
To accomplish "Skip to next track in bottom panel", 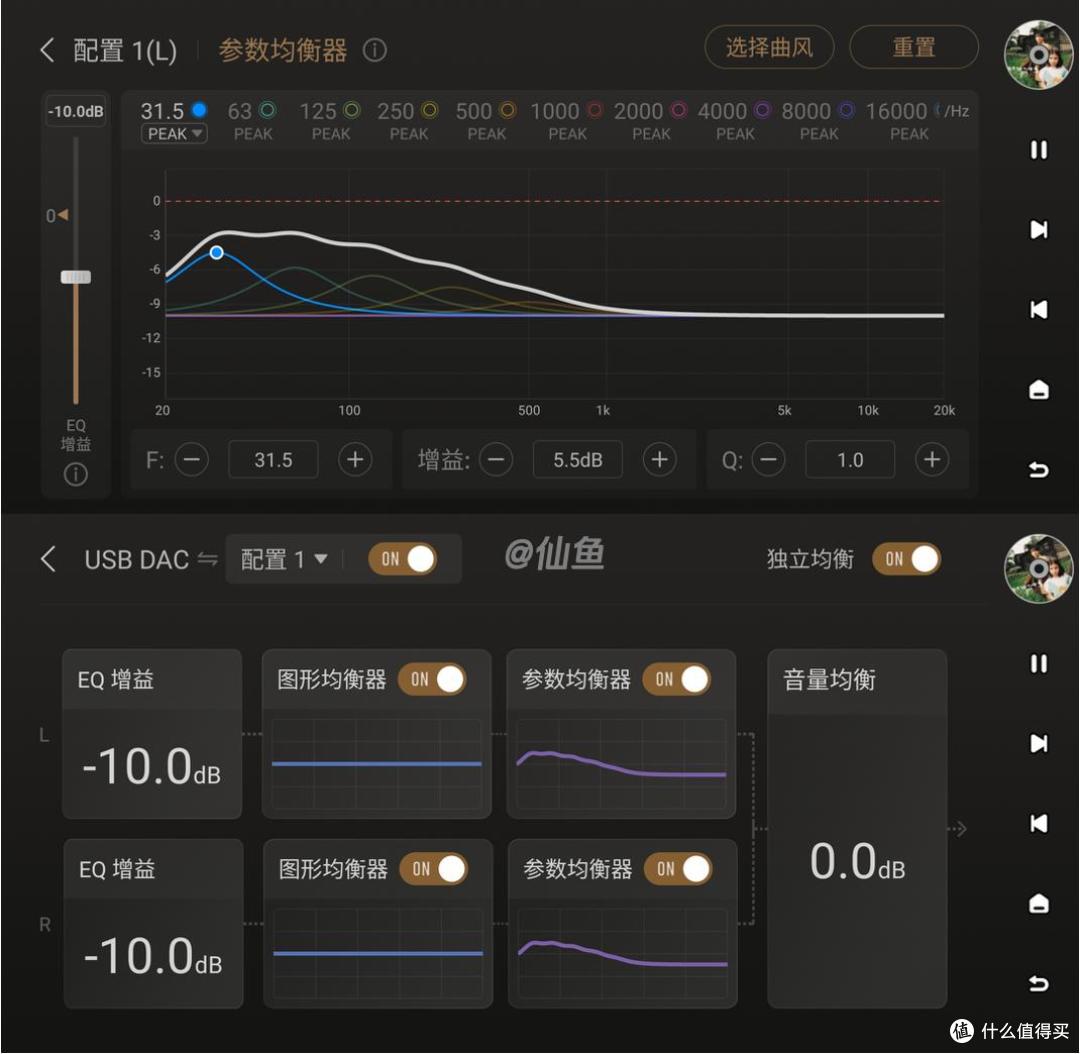I will (x=1038, y=743).
